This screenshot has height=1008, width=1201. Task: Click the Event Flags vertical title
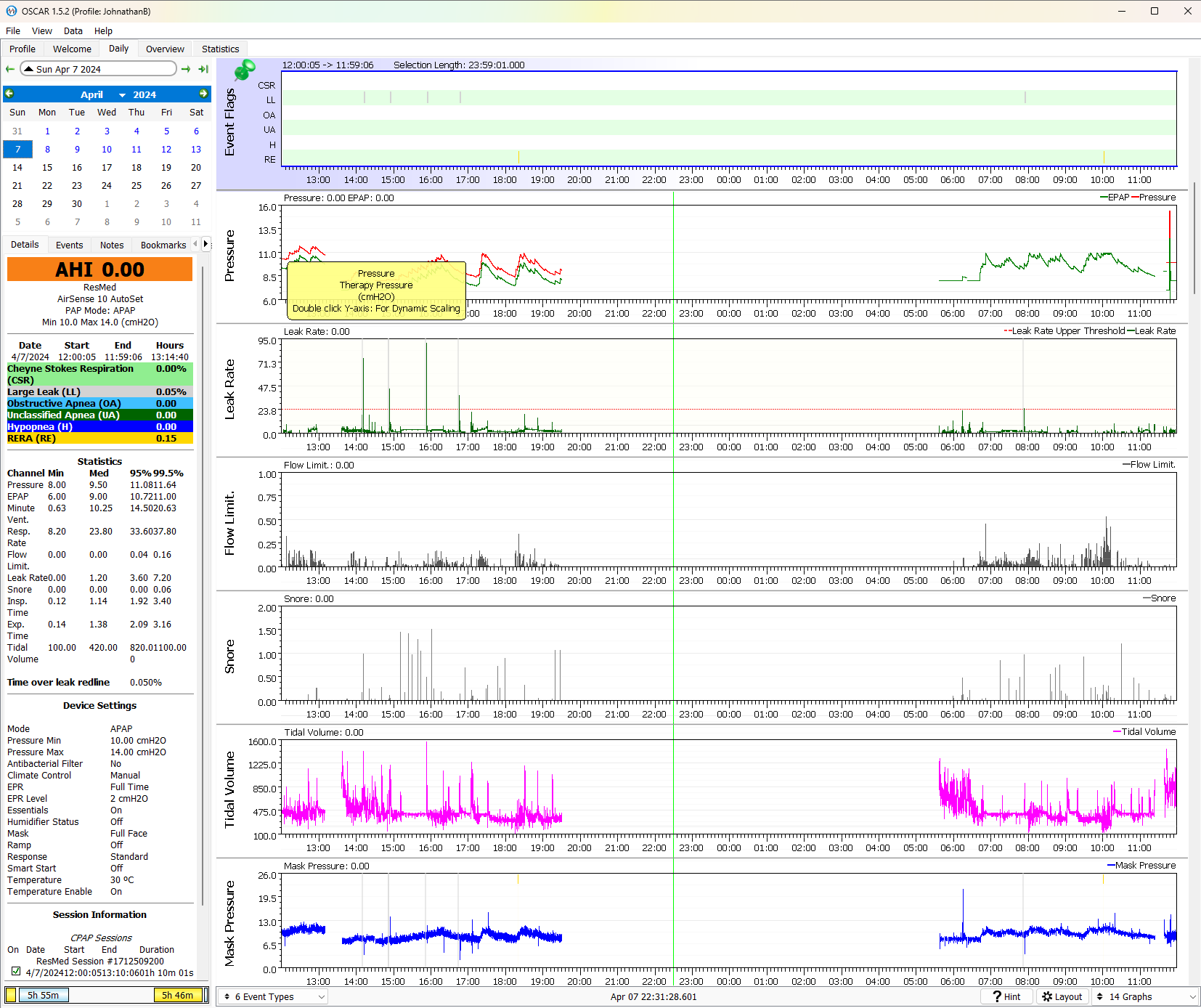click(229, 121)
